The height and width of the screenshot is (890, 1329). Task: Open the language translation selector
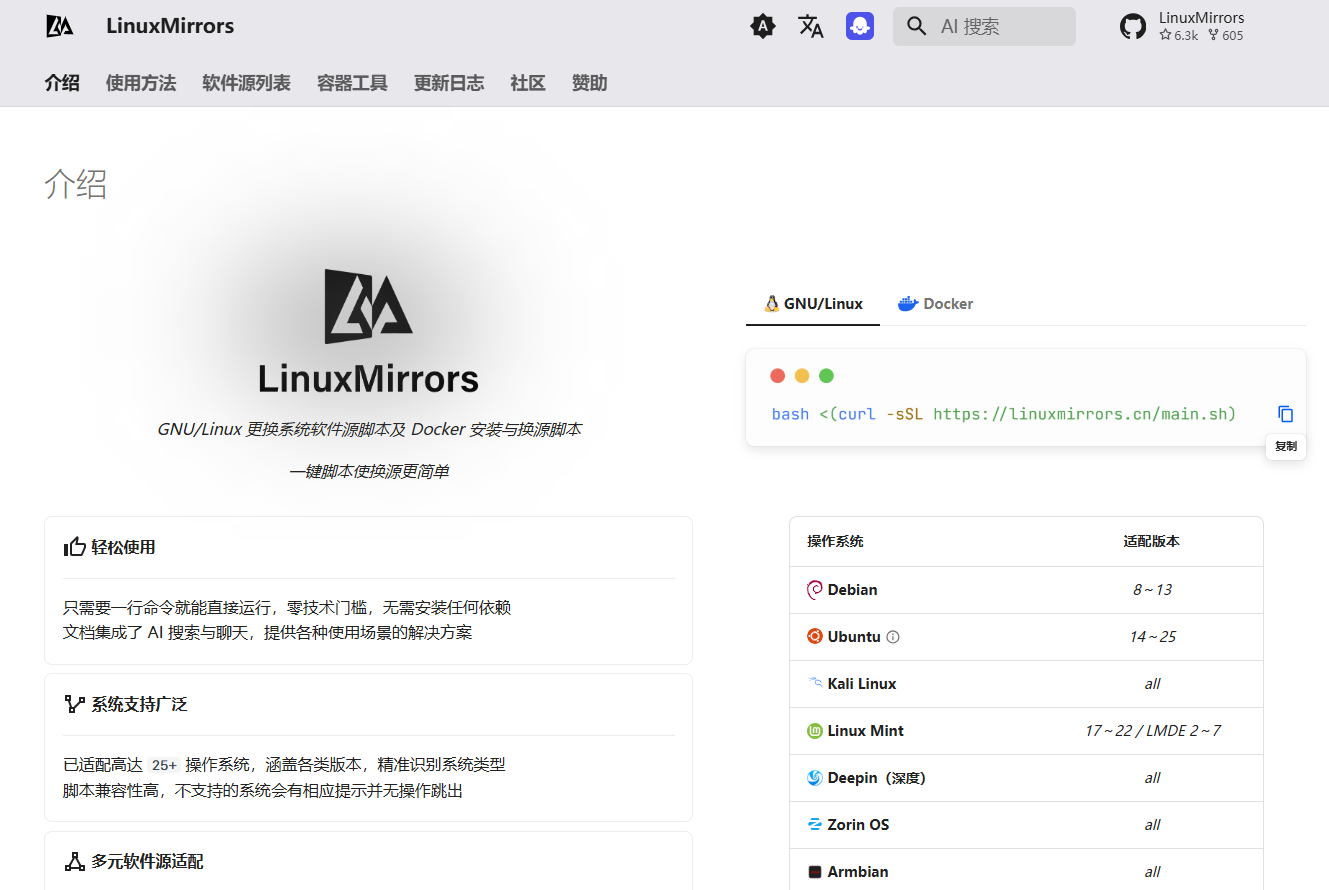tap(811, 27)
